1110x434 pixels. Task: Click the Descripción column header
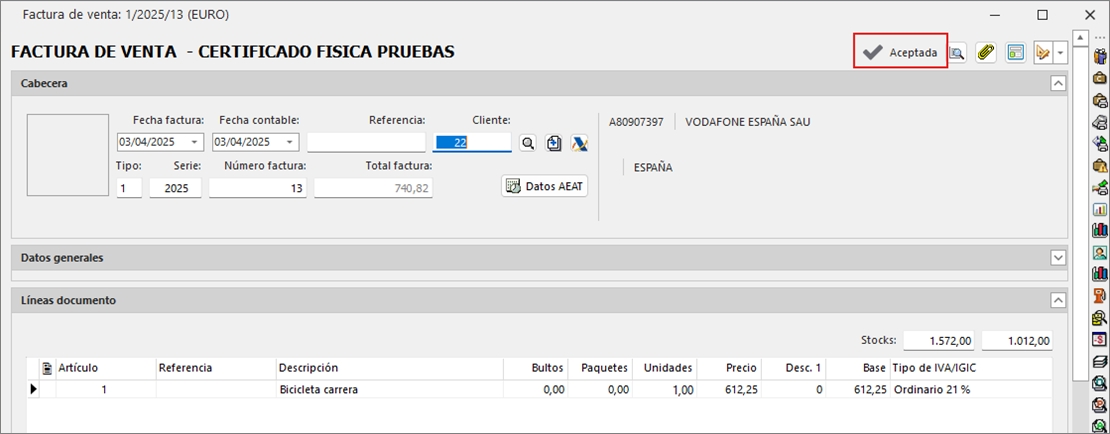[389, 368]
